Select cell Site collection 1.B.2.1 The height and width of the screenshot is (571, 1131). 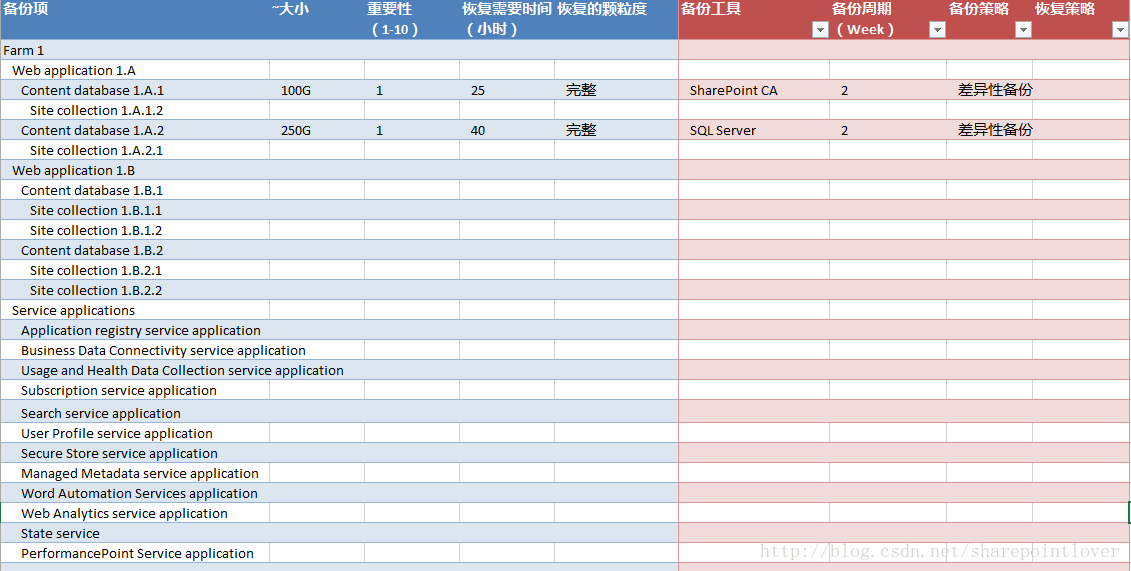coord(135,270)
